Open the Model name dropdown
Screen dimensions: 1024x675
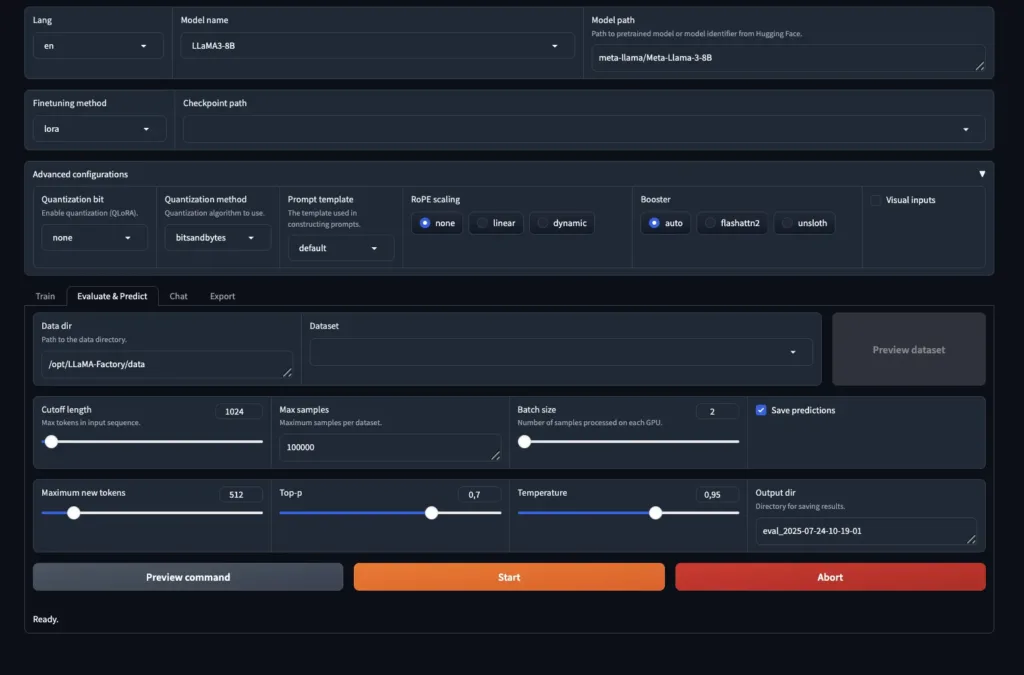(x=377, y=46)
